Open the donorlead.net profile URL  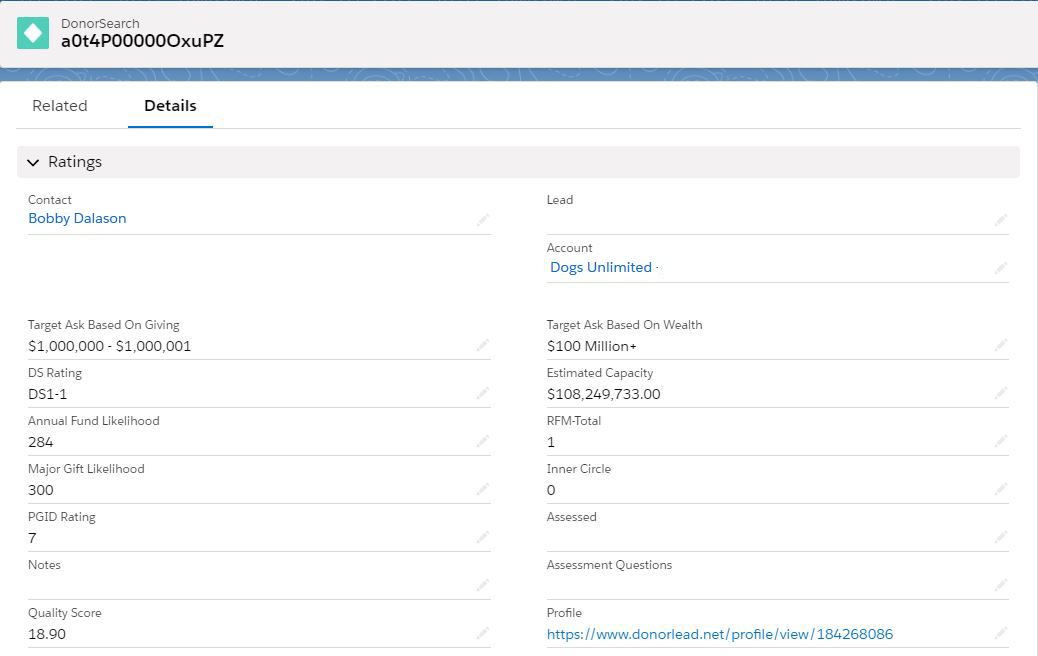(x=719, y=634)
